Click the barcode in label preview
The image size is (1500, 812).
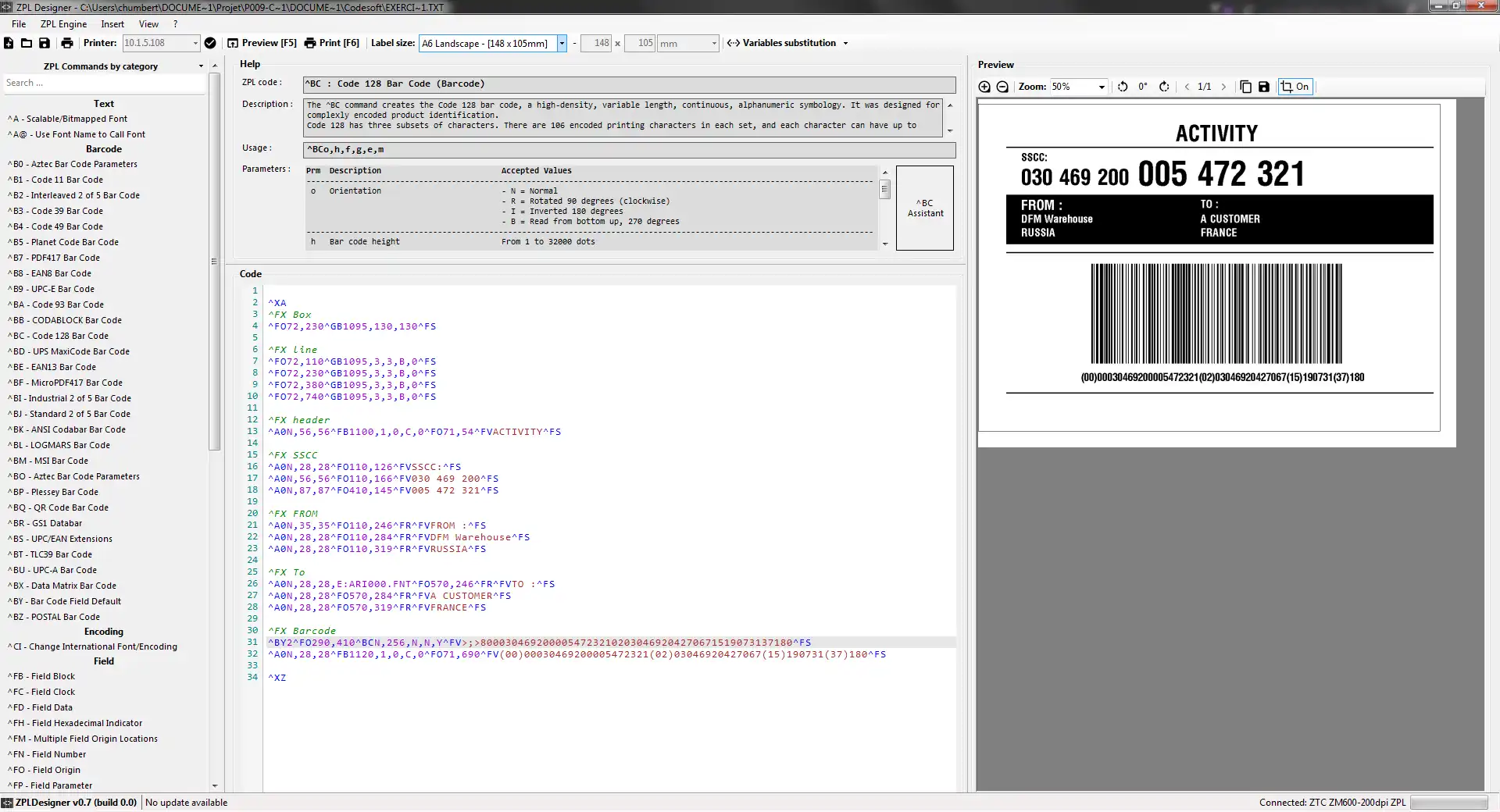point(1216,313)
